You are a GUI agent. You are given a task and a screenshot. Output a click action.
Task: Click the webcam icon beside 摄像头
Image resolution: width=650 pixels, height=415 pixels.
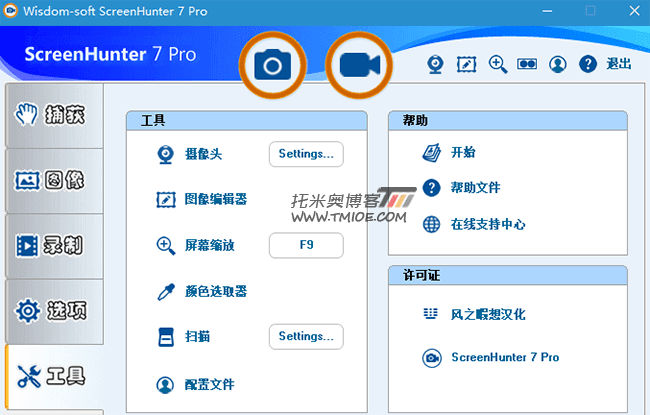tap(165, 154)
